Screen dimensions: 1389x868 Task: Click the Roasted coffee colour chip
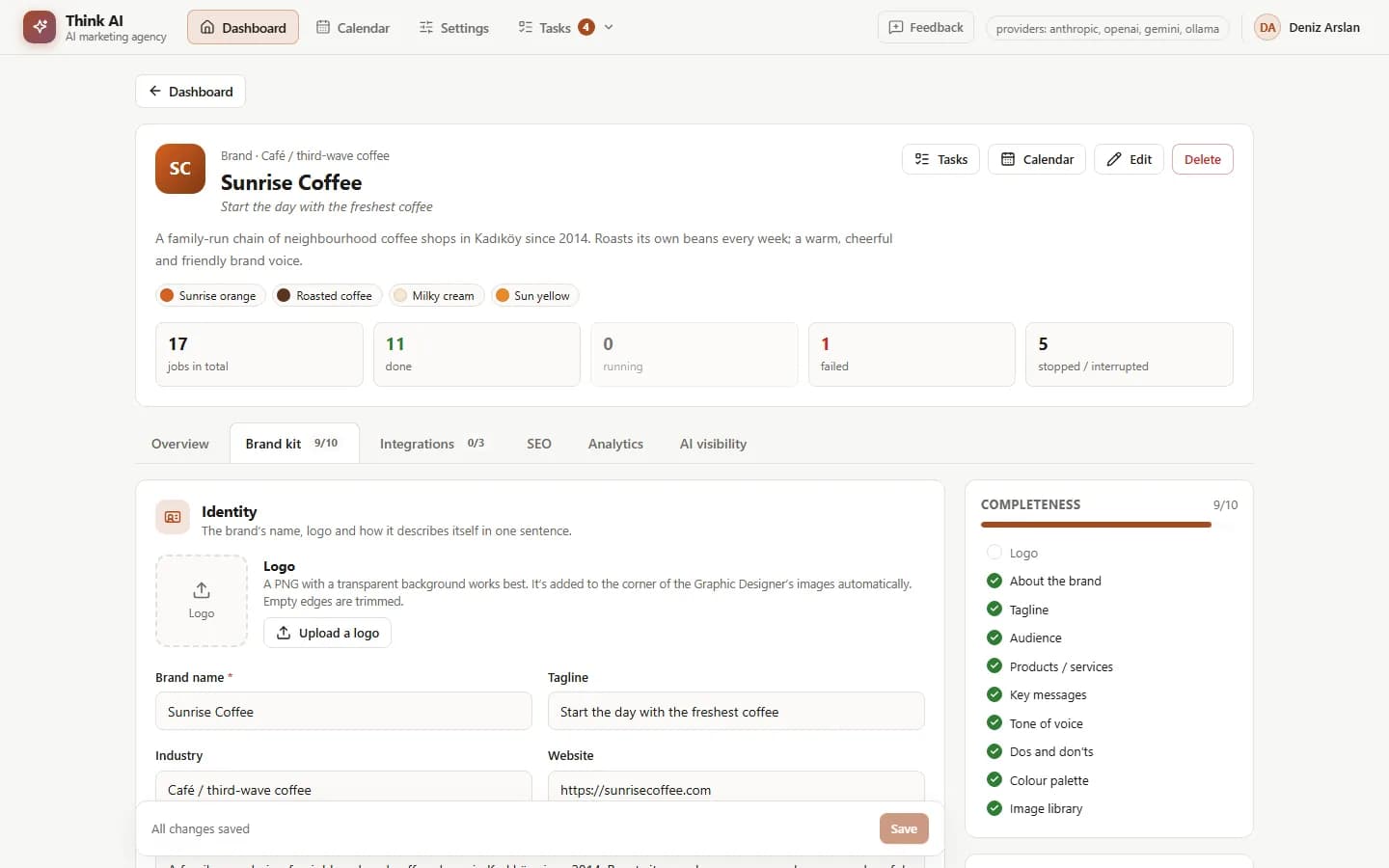326,295
